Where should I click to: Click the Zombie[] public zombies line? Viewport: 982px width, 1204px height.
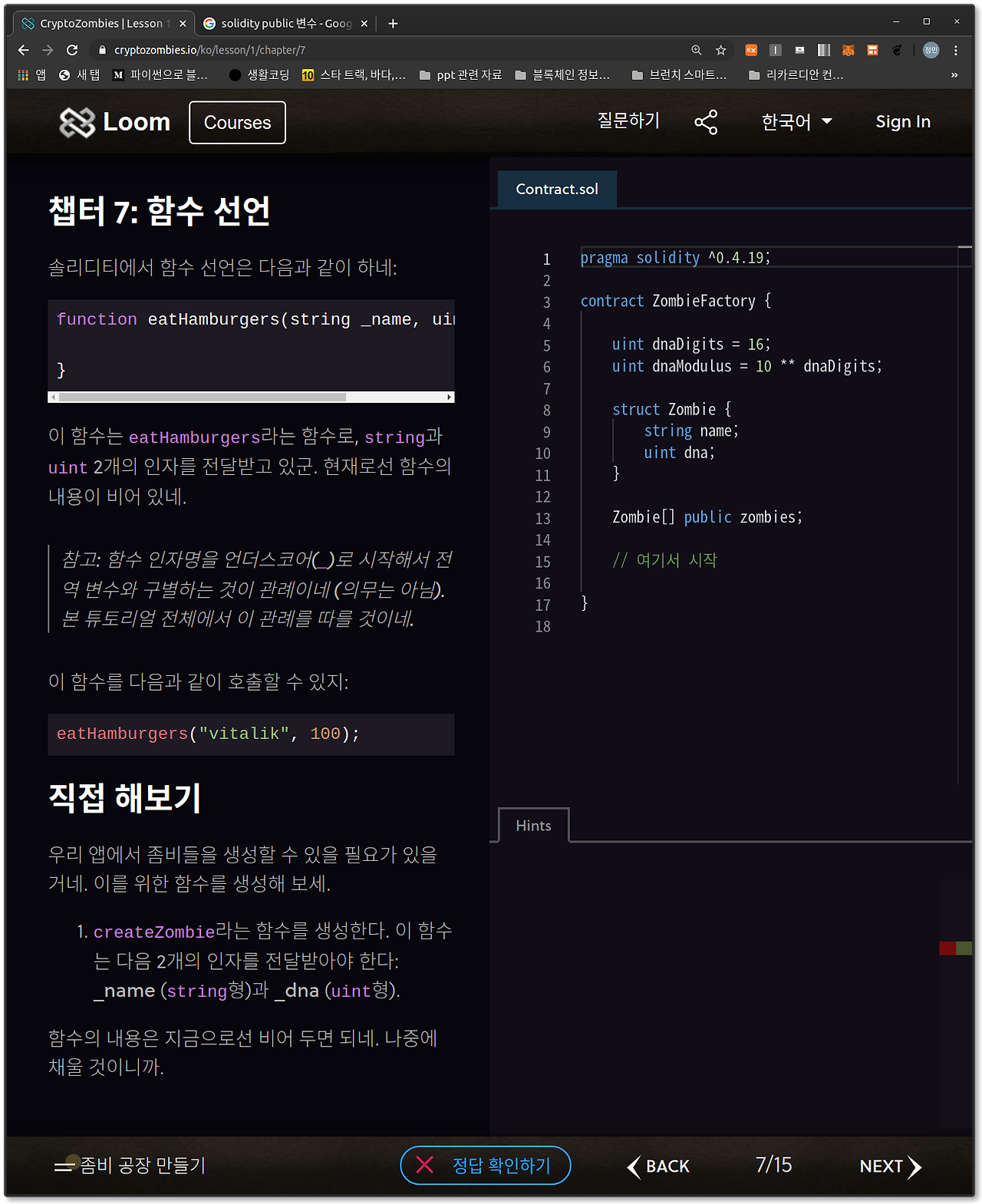(707, 517)
